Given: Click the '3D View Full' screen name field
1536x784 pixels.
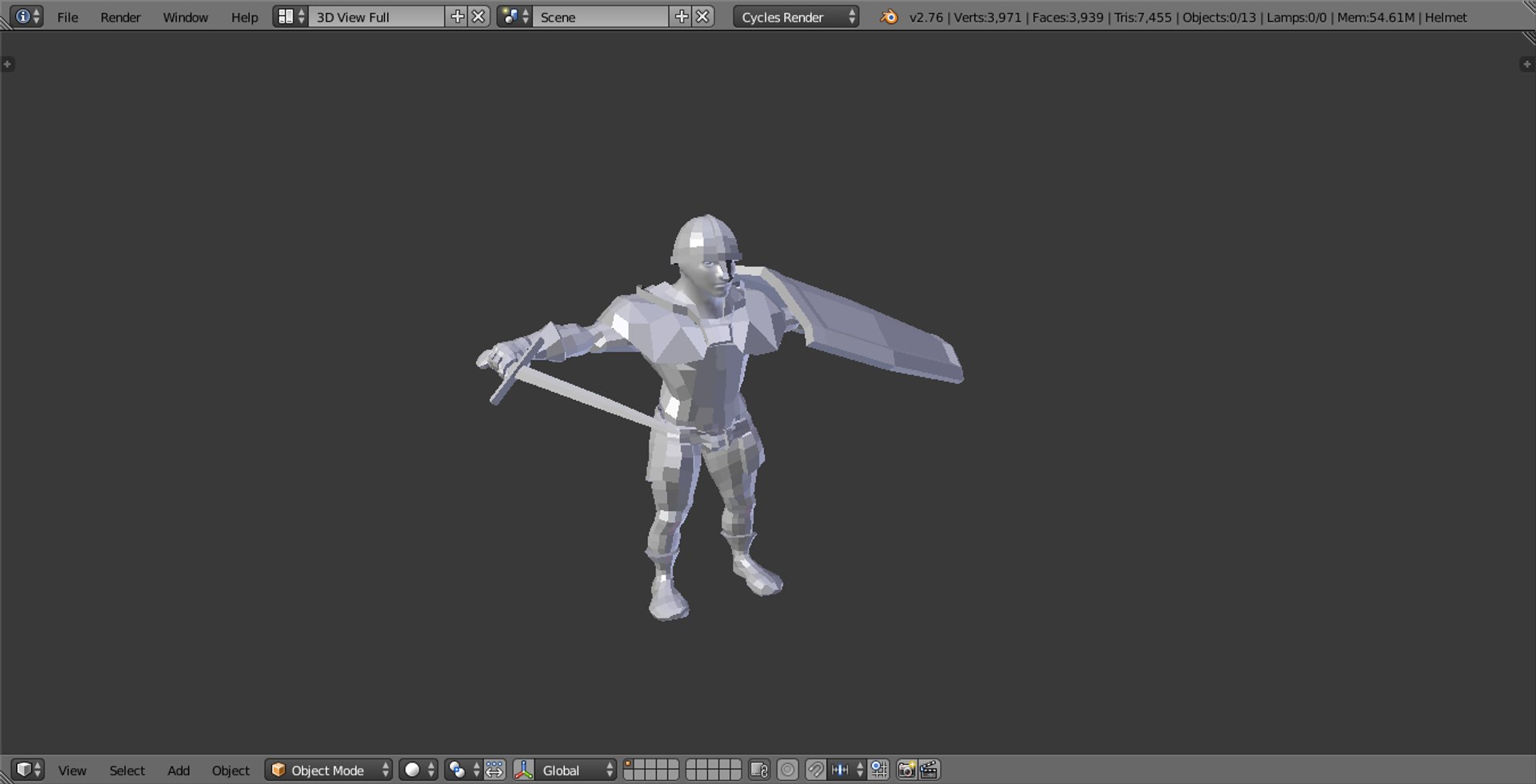Looking at the screenshot, I should pyautogui.click(x=376, y=17).
